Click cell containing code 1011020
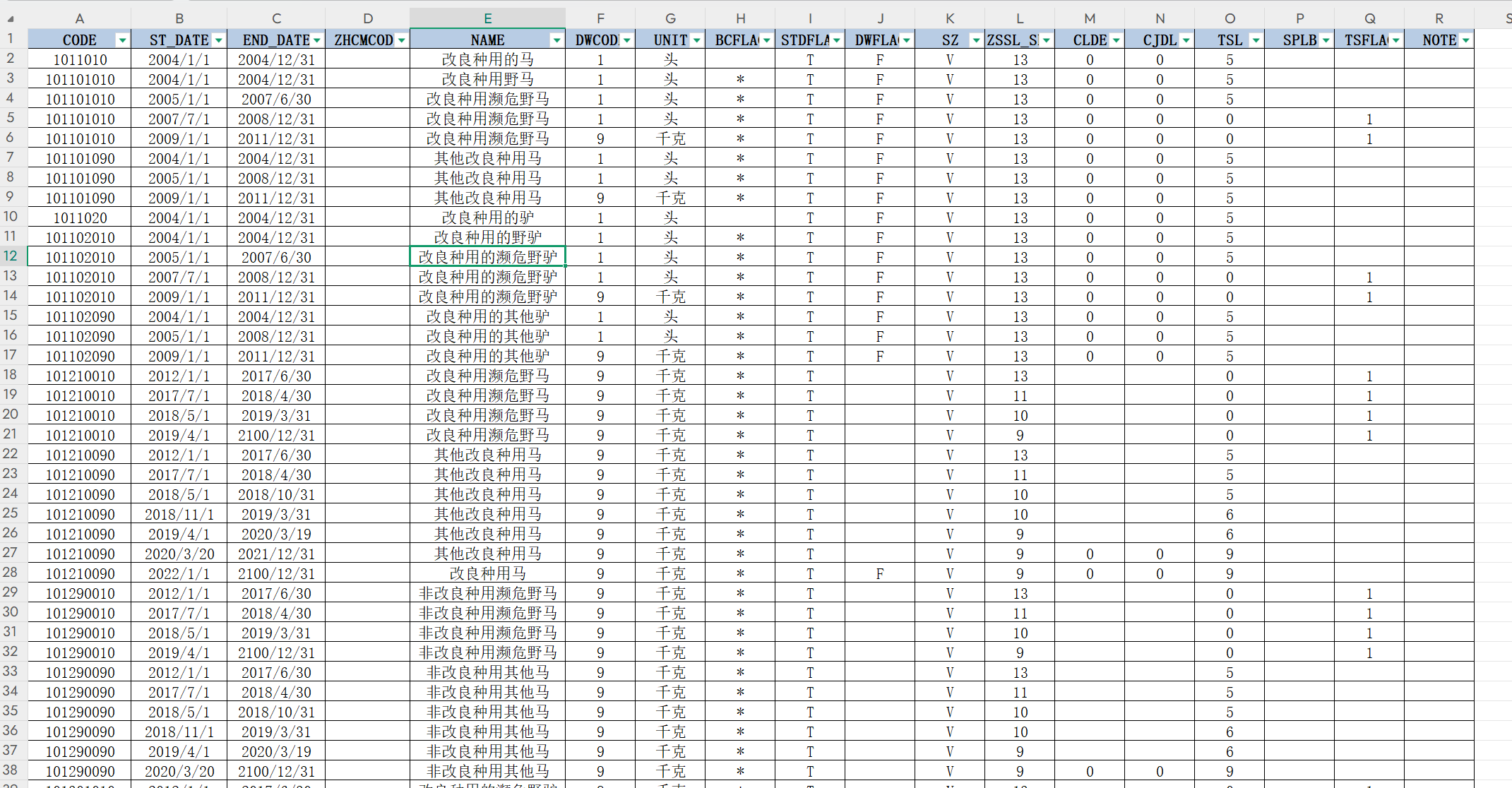This screenshot has height=788, width=1512. coord(80,218)
